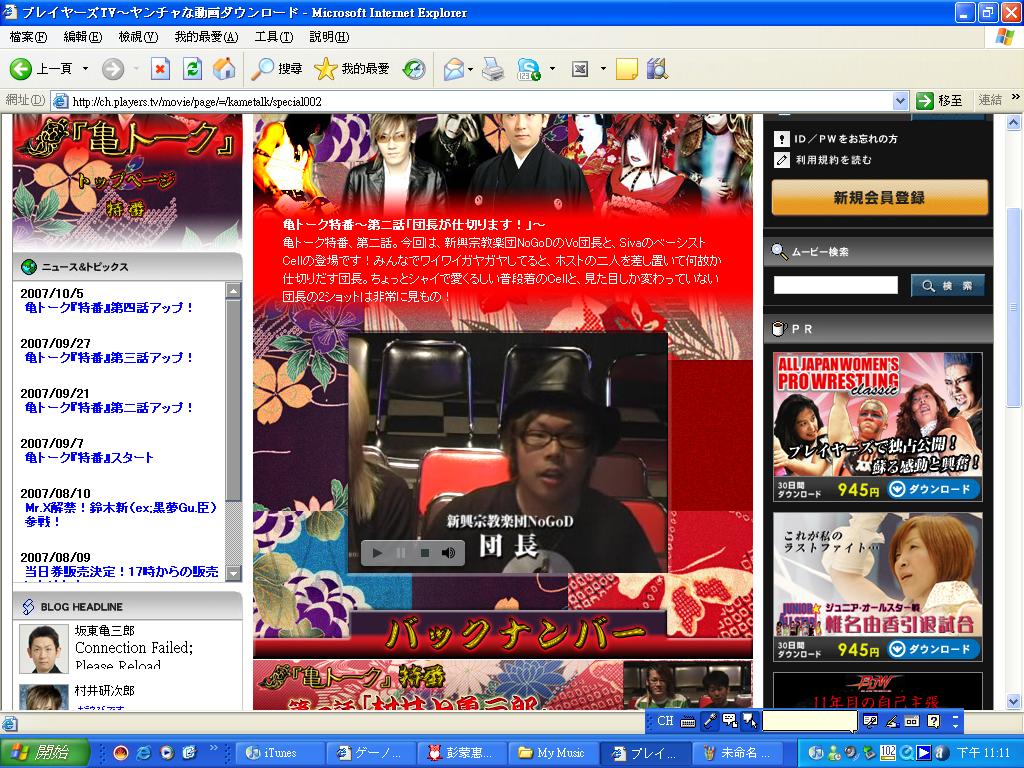Image resolution: width=1024 pixels, height=768 pixels.
Task: Expand the edit button dropdown arrow
Action: 603,69
